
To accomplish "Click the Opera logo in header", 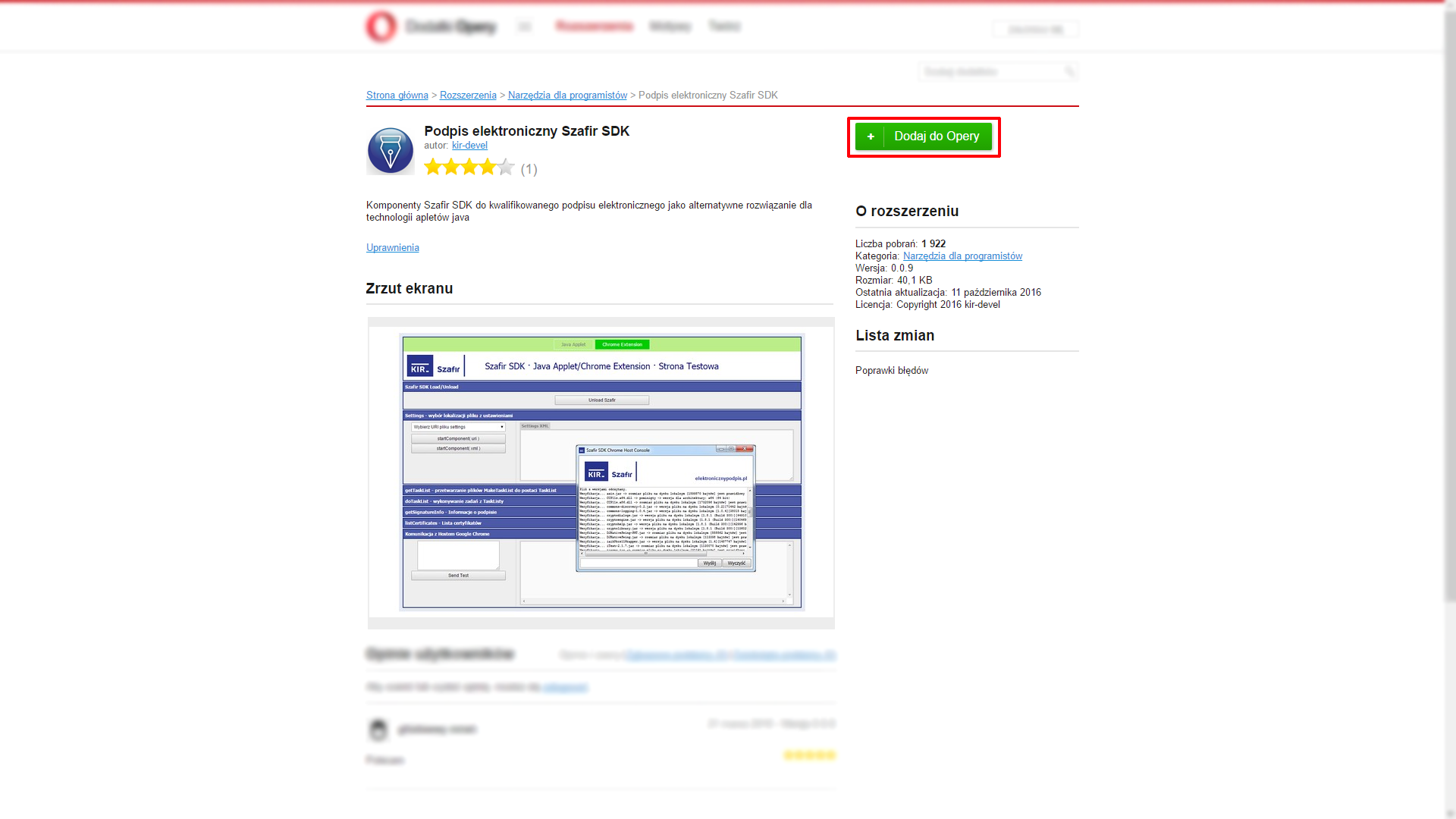I will pyautogui.click(x=381, y=27).
